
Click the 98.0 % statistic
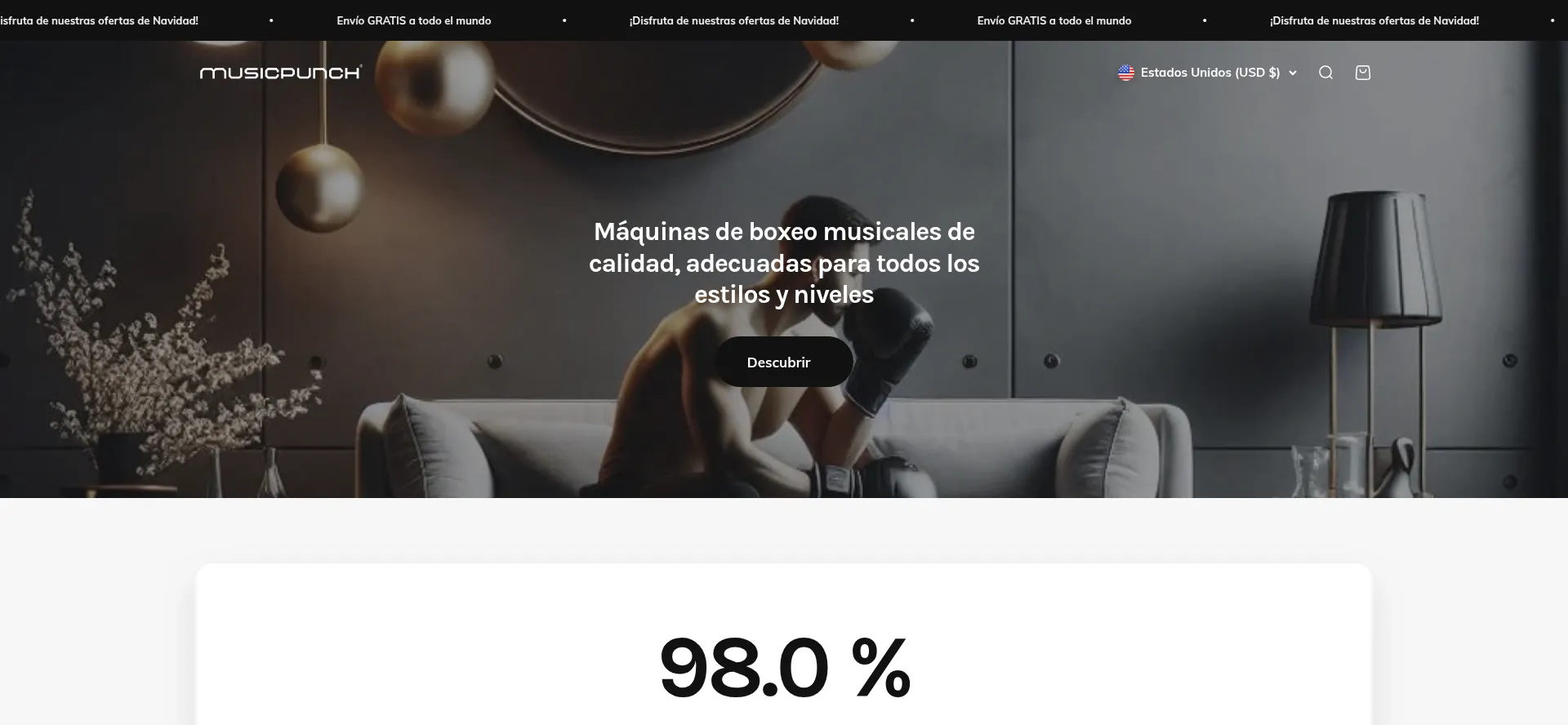784,668
